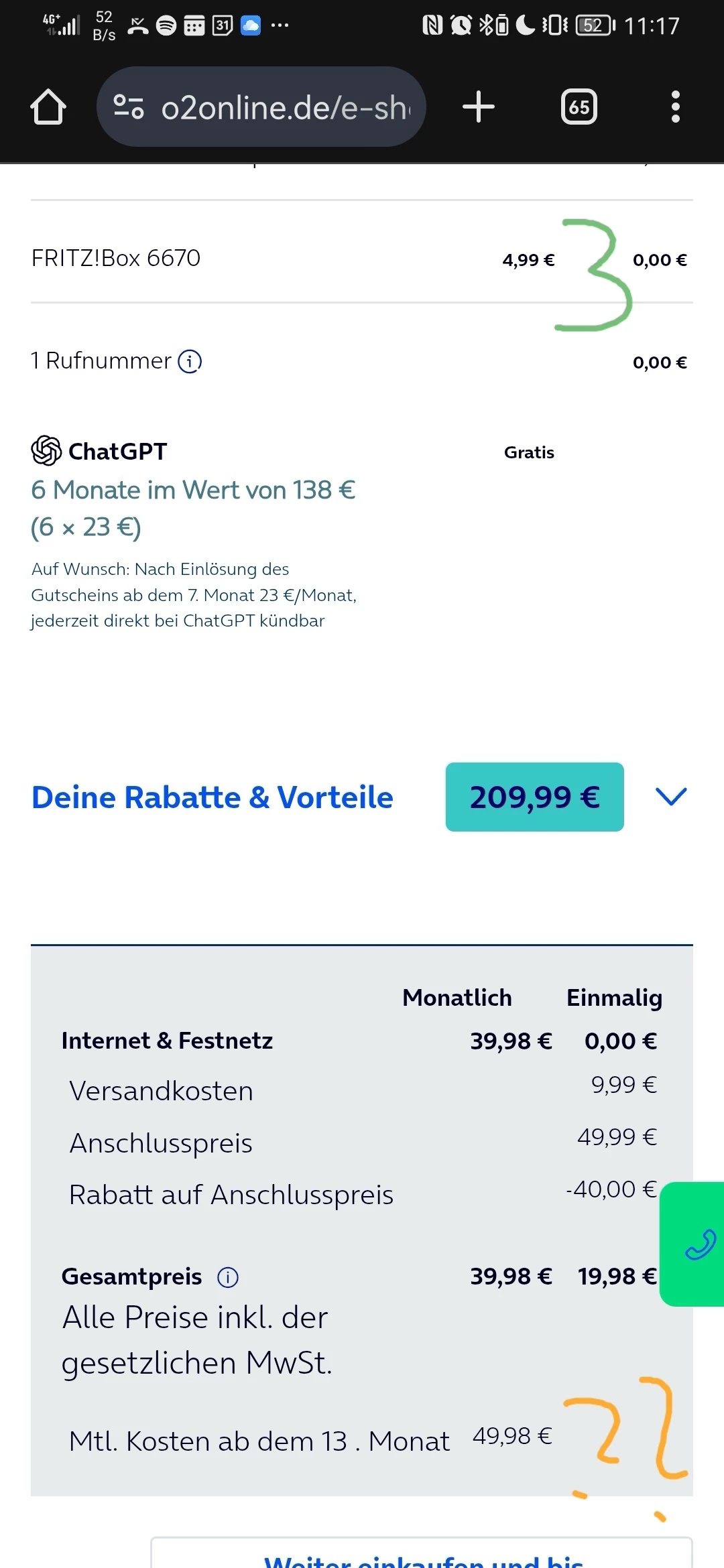Expand Deine Rabatte & Vorteile chevron
The height and width of the screenshot is (1568, 724).
tap(671, 797)
